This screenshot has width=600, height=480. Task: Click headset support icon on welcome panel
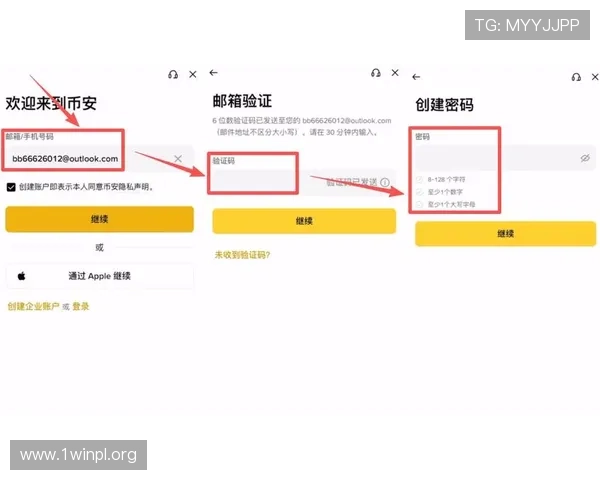(x=173, y=74)
